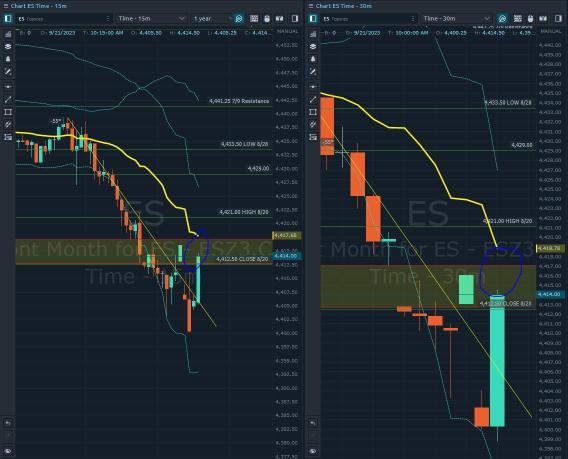Click '4,433.50 LOW 8/28' label in 15m chart
The width and height of the screenshot is (568, 459).
click(244, 144)
